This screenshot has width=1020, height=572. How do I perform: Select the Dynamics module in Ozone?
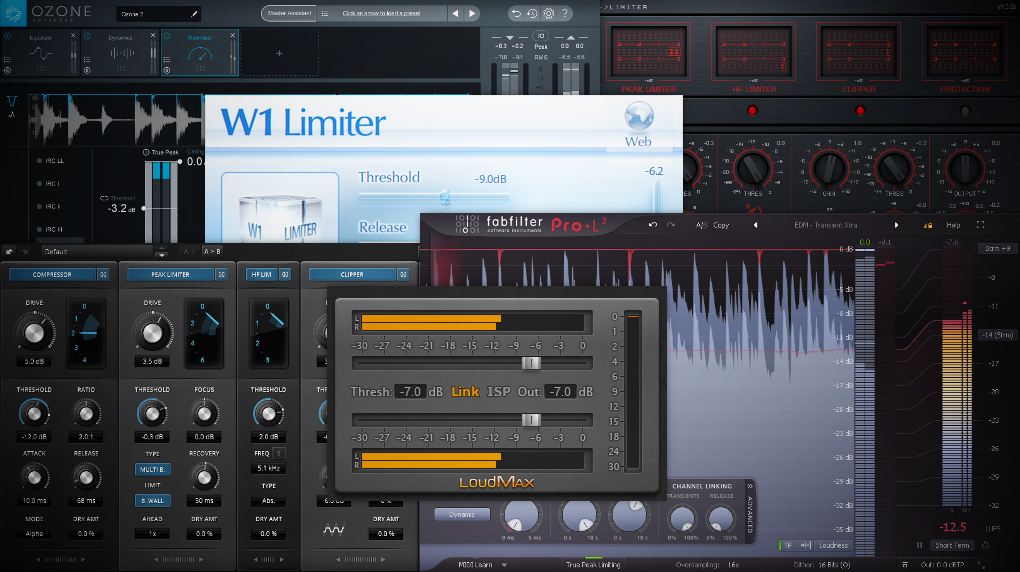click(x=120, y=53)
